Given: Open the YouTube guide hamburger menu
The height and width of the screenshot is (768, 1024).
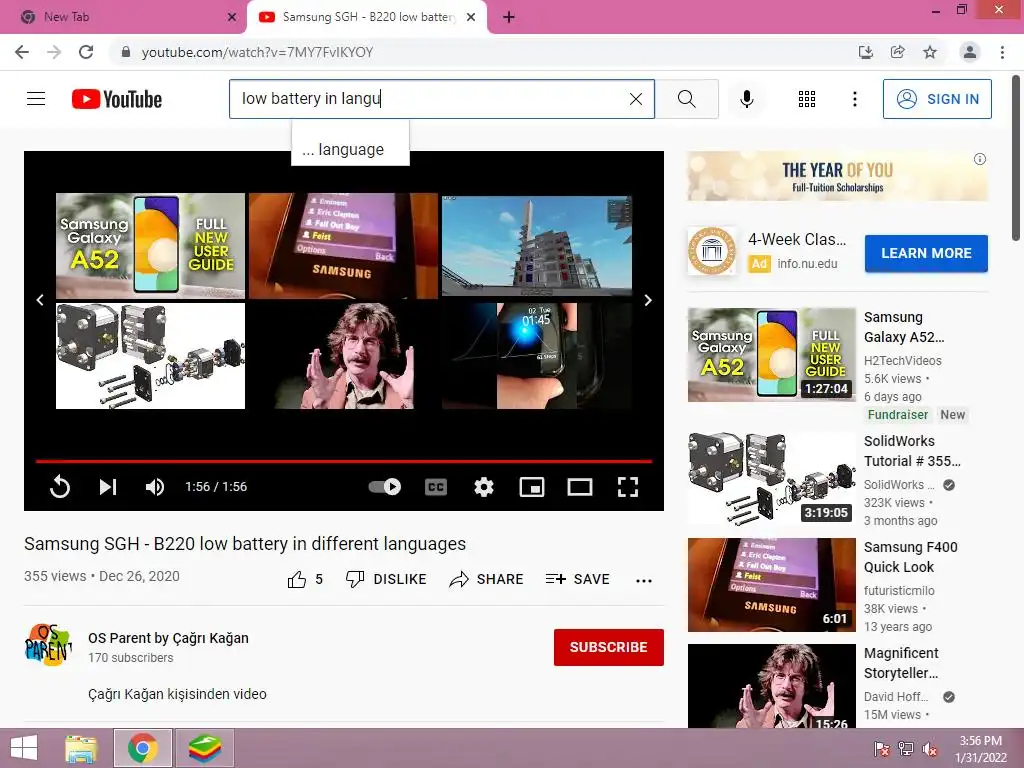Looking at the screenshot, I should (36, 99).
